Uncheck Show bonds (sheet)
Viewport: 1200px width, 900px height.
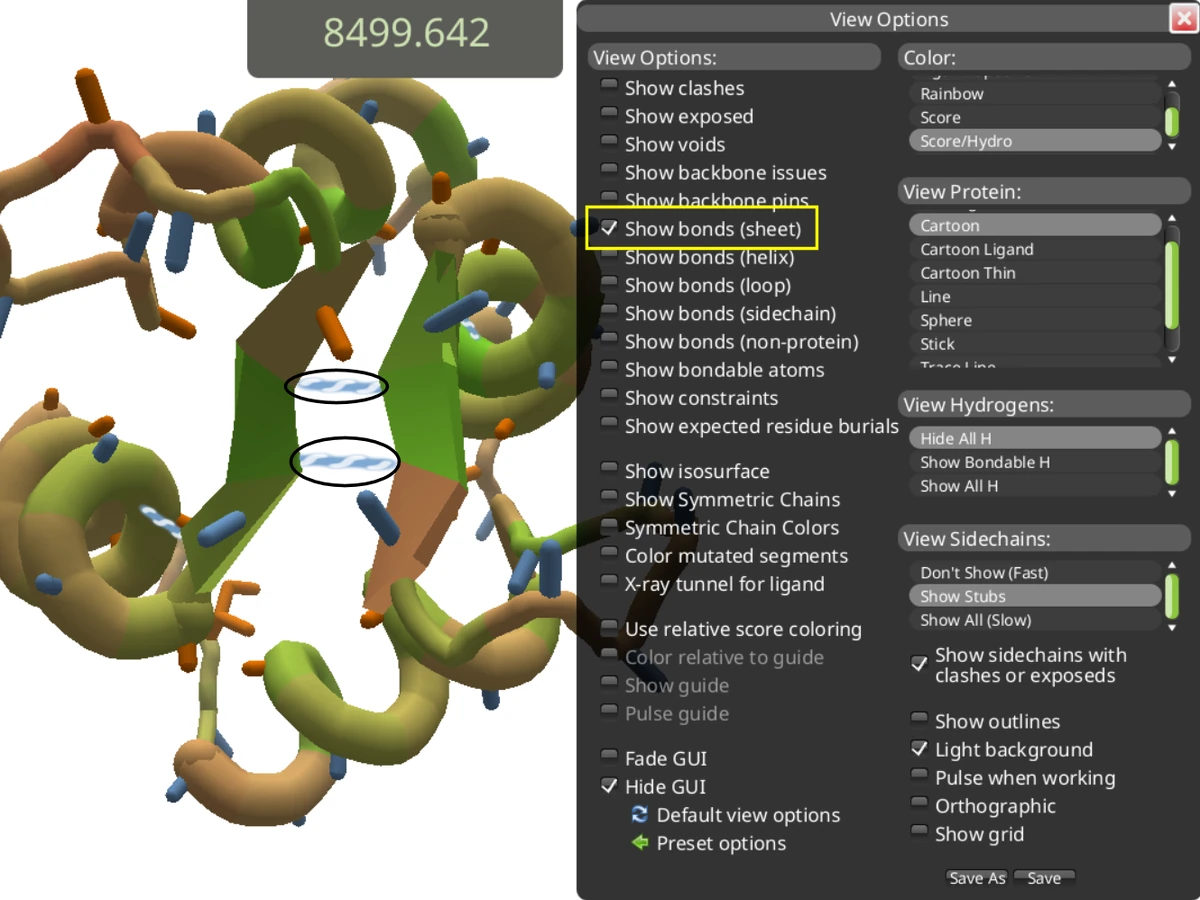[x=610, y=227]
